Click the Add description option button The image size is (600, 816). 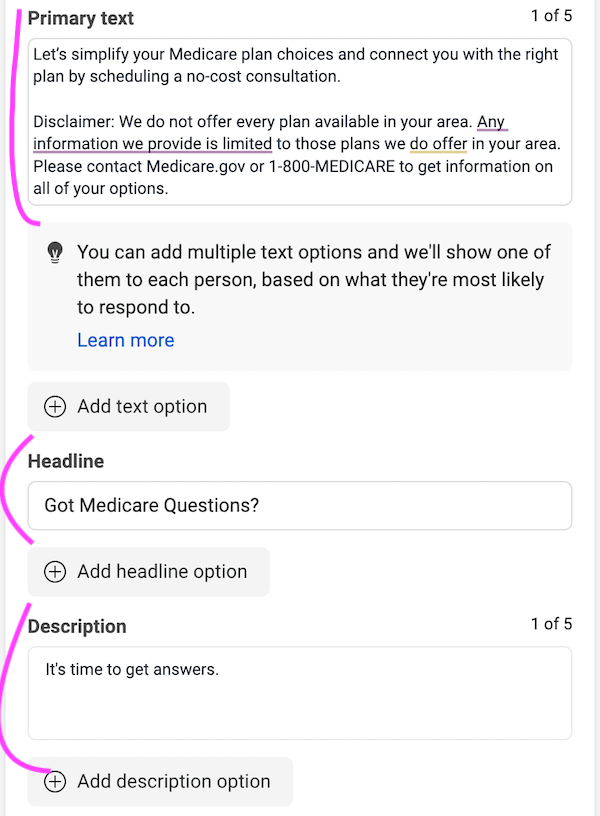point(159,782)
